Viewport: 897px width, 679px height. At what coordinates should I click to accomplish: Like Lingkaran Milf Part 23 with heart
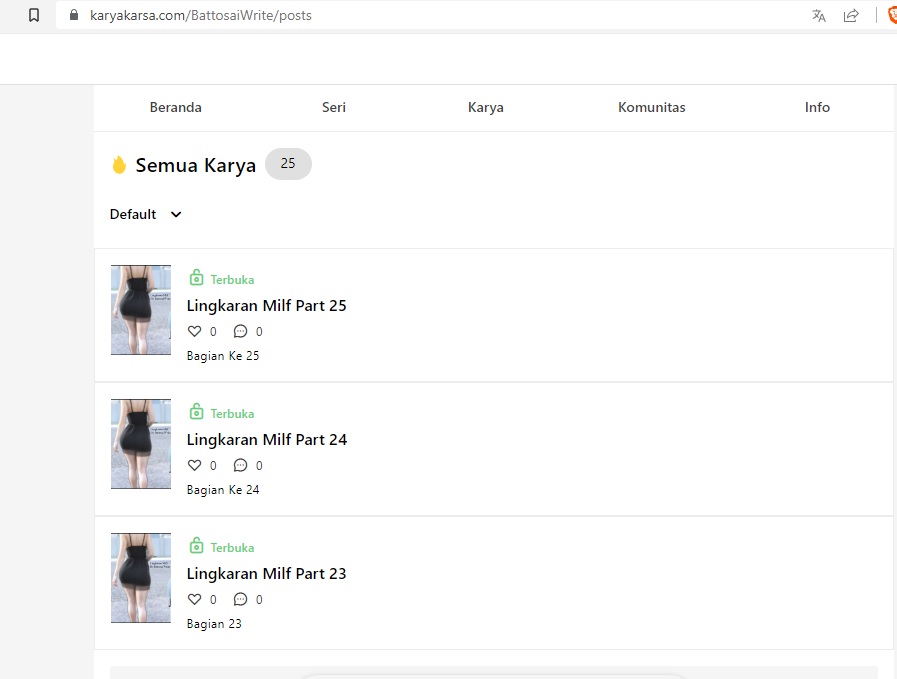(x=195, y=599)
